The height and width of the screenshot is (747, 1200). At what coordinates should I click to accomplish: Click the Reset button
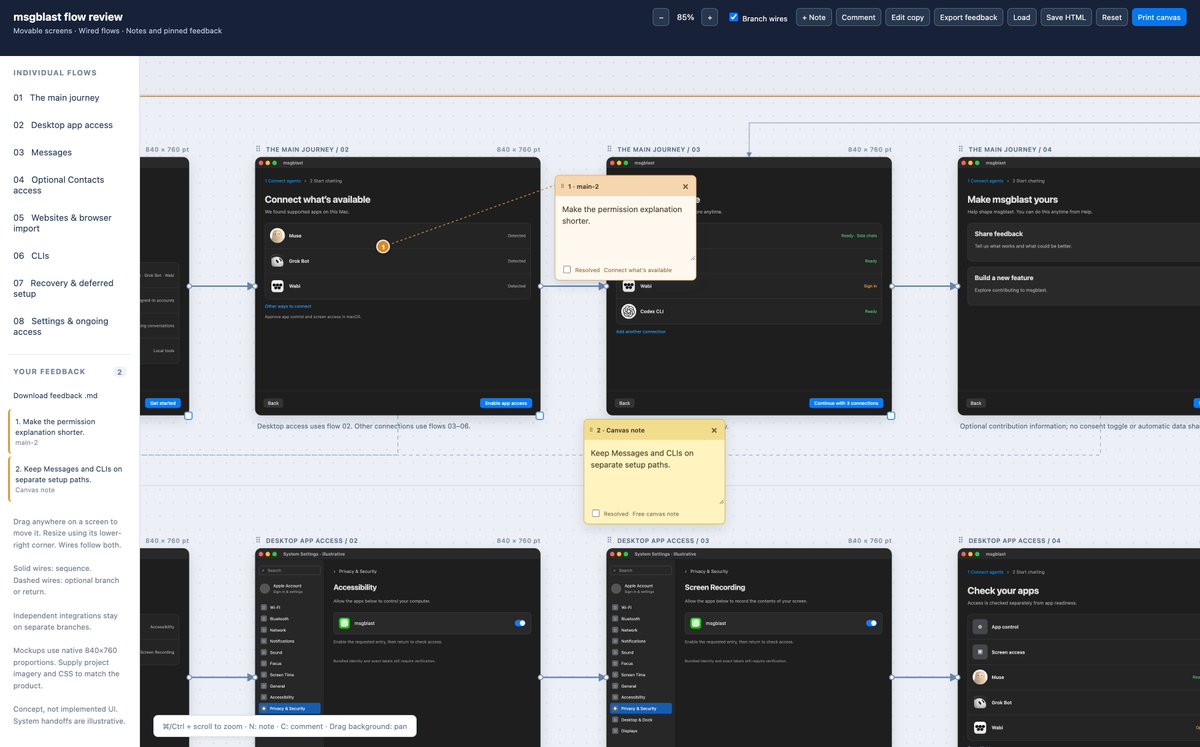coord(1112,17)
